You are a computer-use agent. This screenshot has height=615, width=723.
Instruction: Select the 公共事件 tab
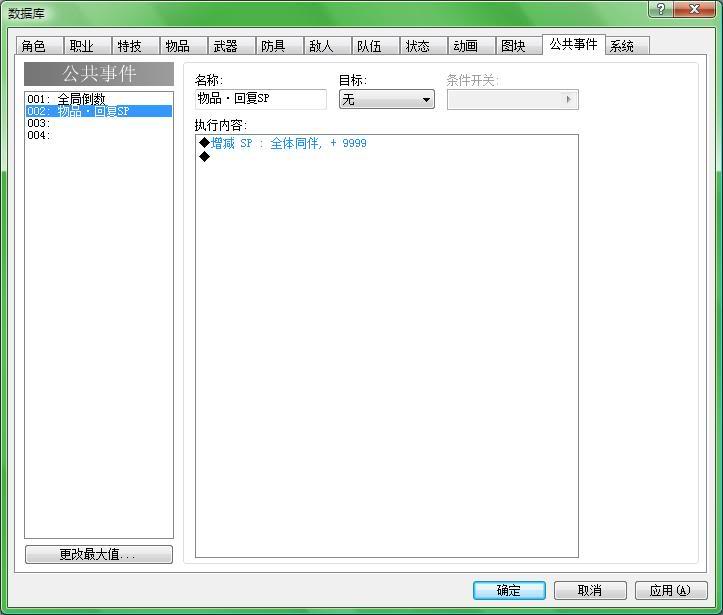point(574,45)
